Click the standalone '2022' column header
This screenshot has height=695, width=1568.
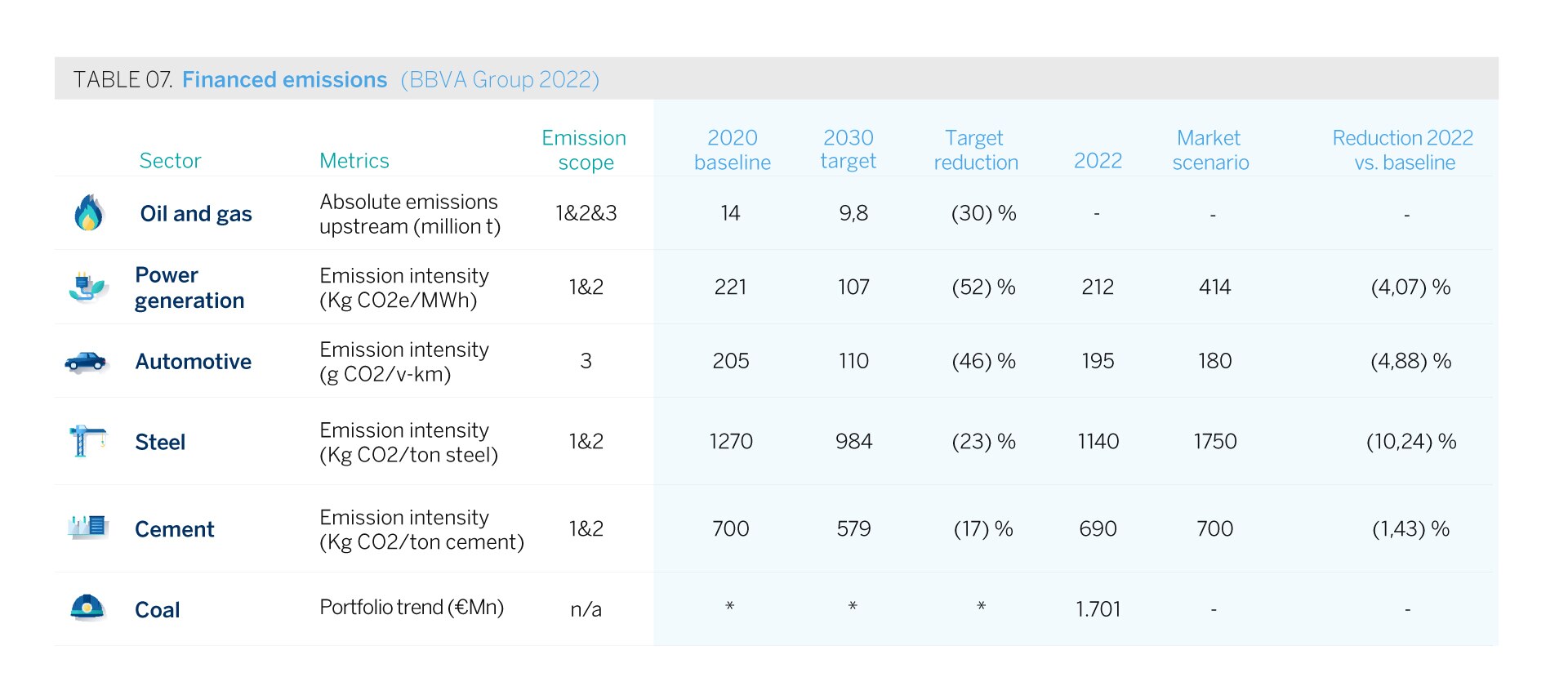[x=1098, y=161]
